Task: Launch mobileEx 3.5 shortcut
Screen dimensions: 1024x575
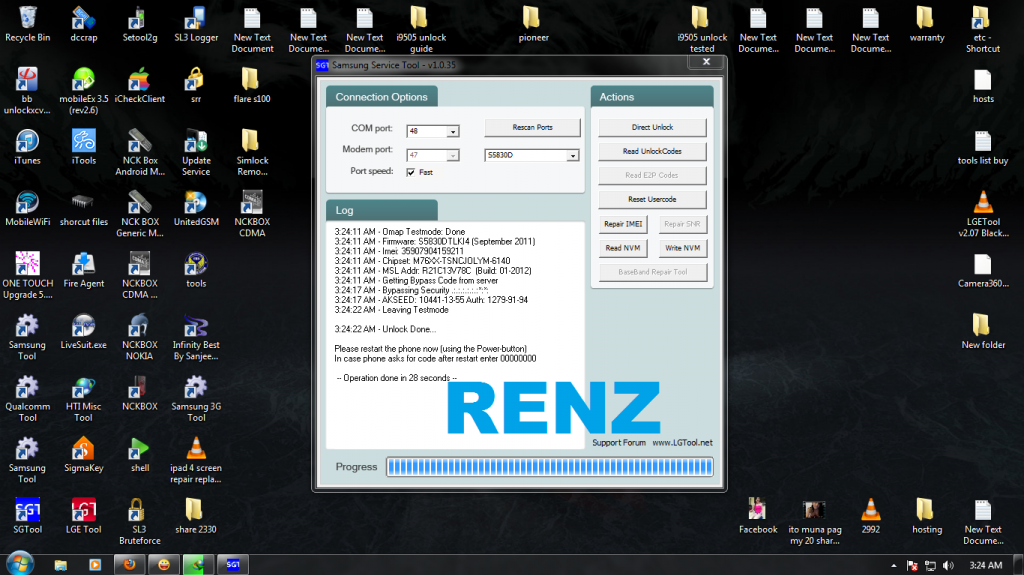Action: [x=84, y=91]
